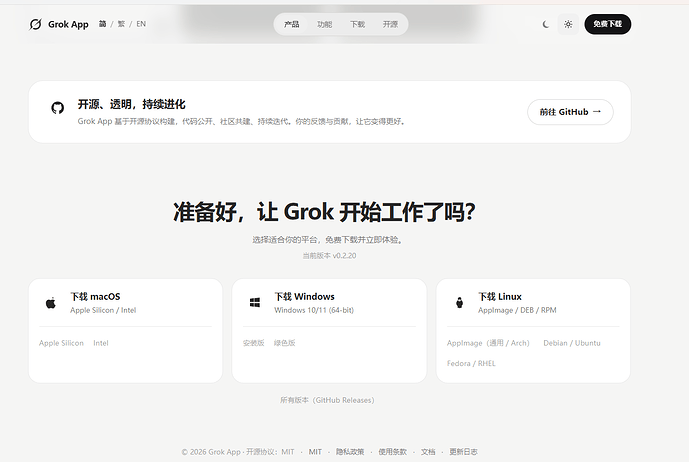Download the AppImage (通用 / Arch) package

[x=488, y=343]
